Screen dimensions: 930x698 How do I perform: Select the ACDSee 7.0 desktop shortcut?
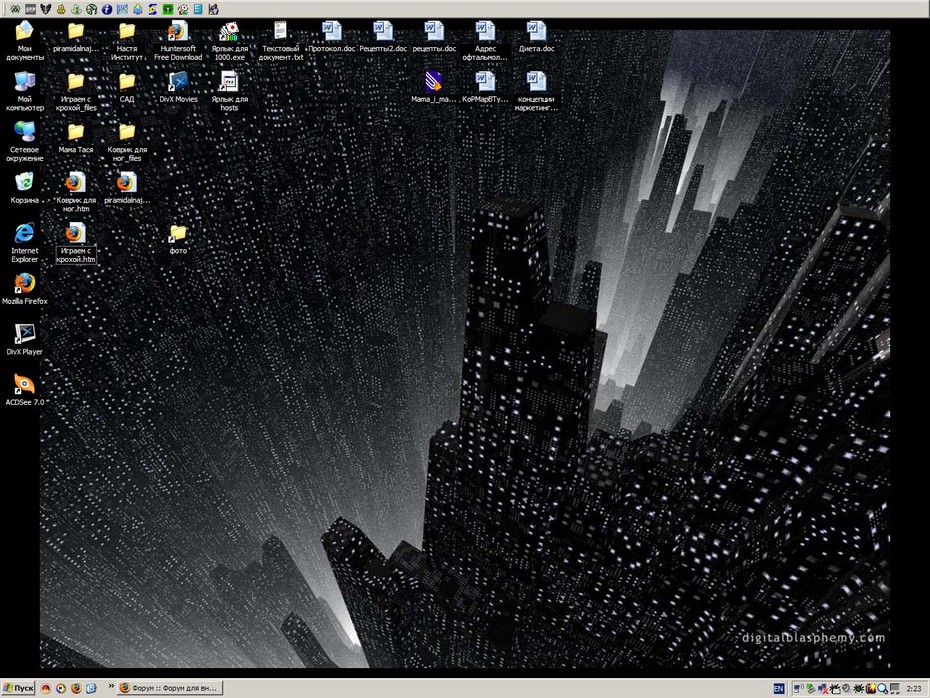[x=24, y=389]
